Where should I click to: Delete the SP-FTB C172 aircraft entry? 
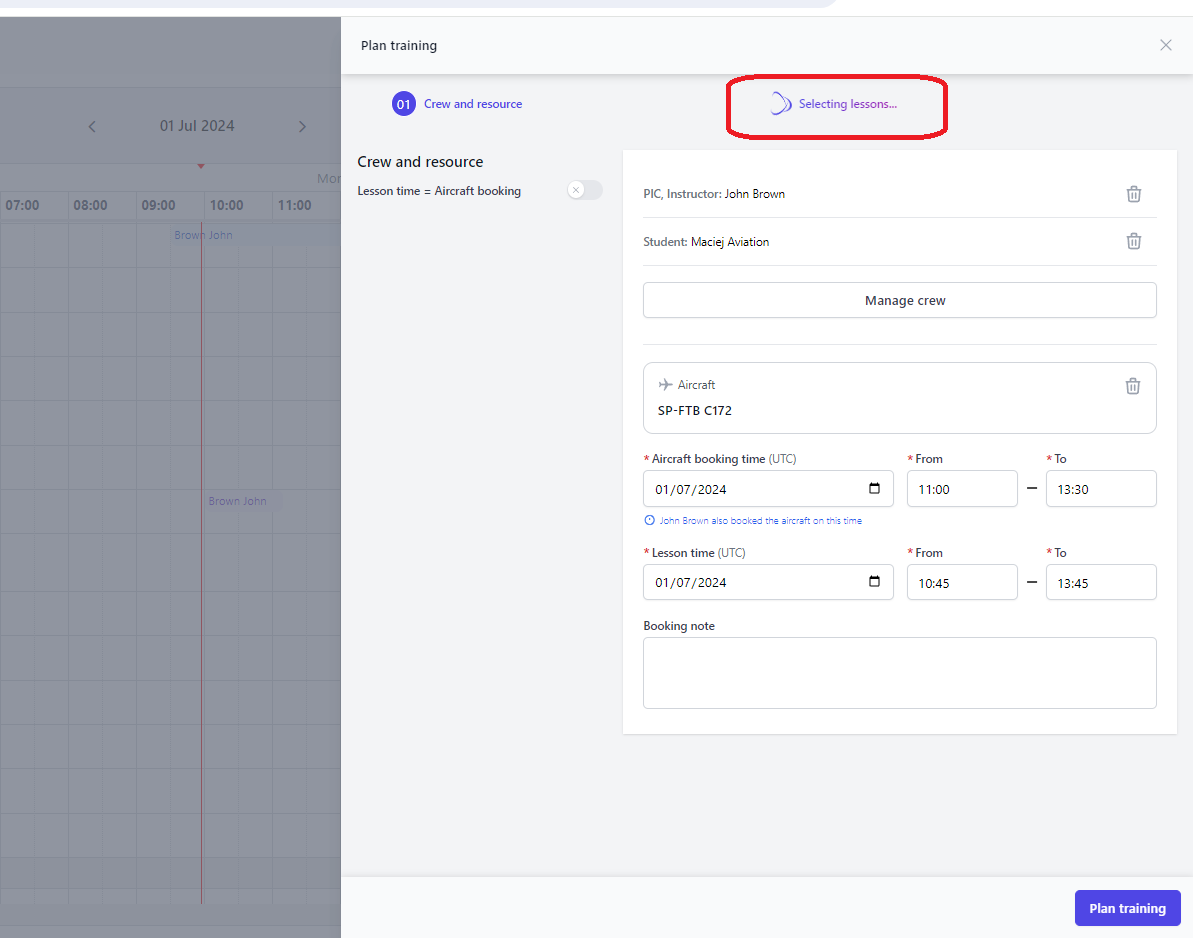pos(1132,386)
